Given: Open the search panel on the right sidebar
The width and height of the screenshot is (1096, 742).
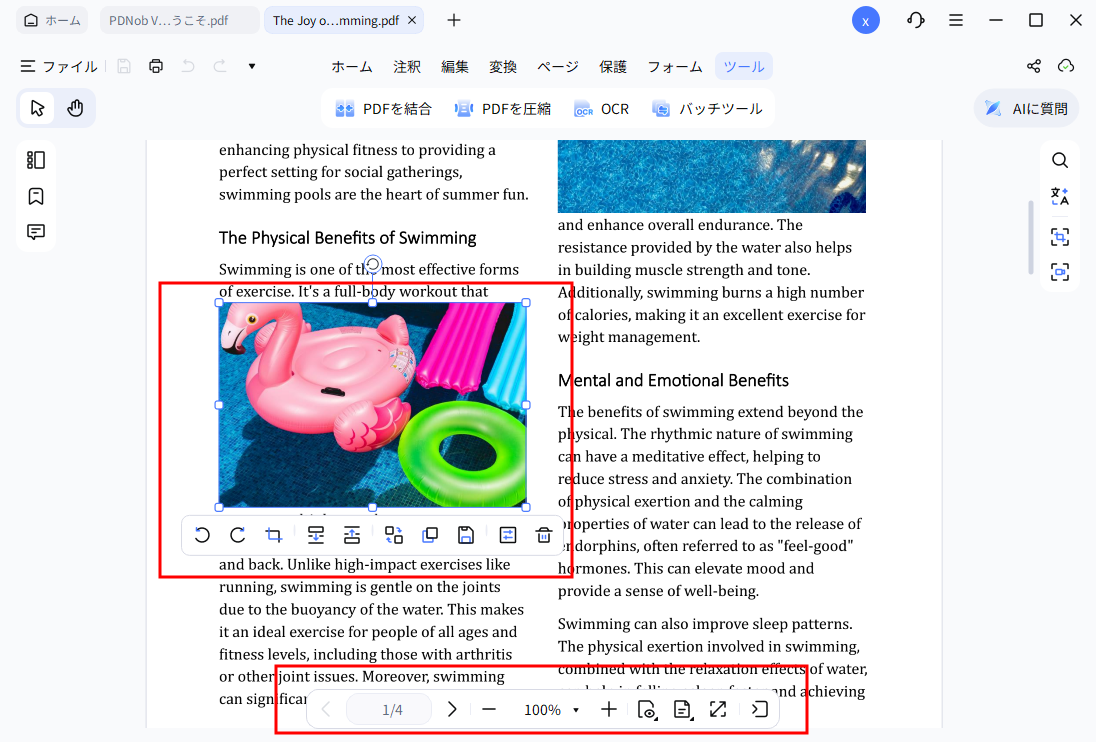Looking at the screenshot, I should (x=1060, y=160).
